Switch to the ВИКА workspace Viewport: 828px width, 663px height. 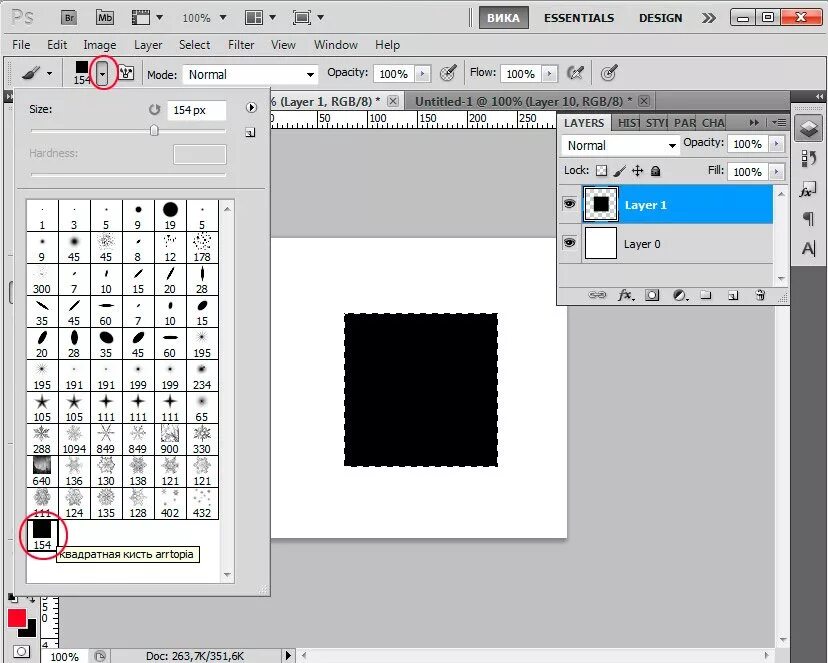(503, 18)
